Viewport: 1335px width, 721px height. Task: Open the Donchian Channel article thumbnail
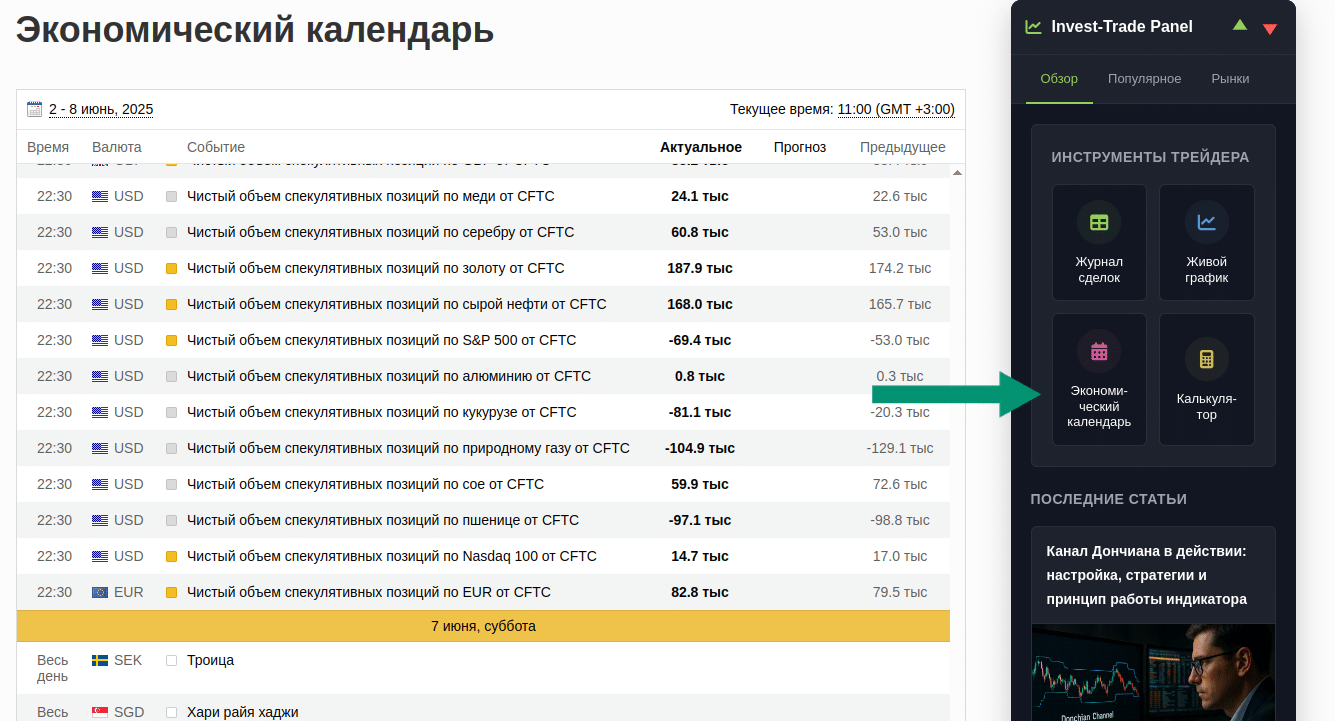[1153, 672]
